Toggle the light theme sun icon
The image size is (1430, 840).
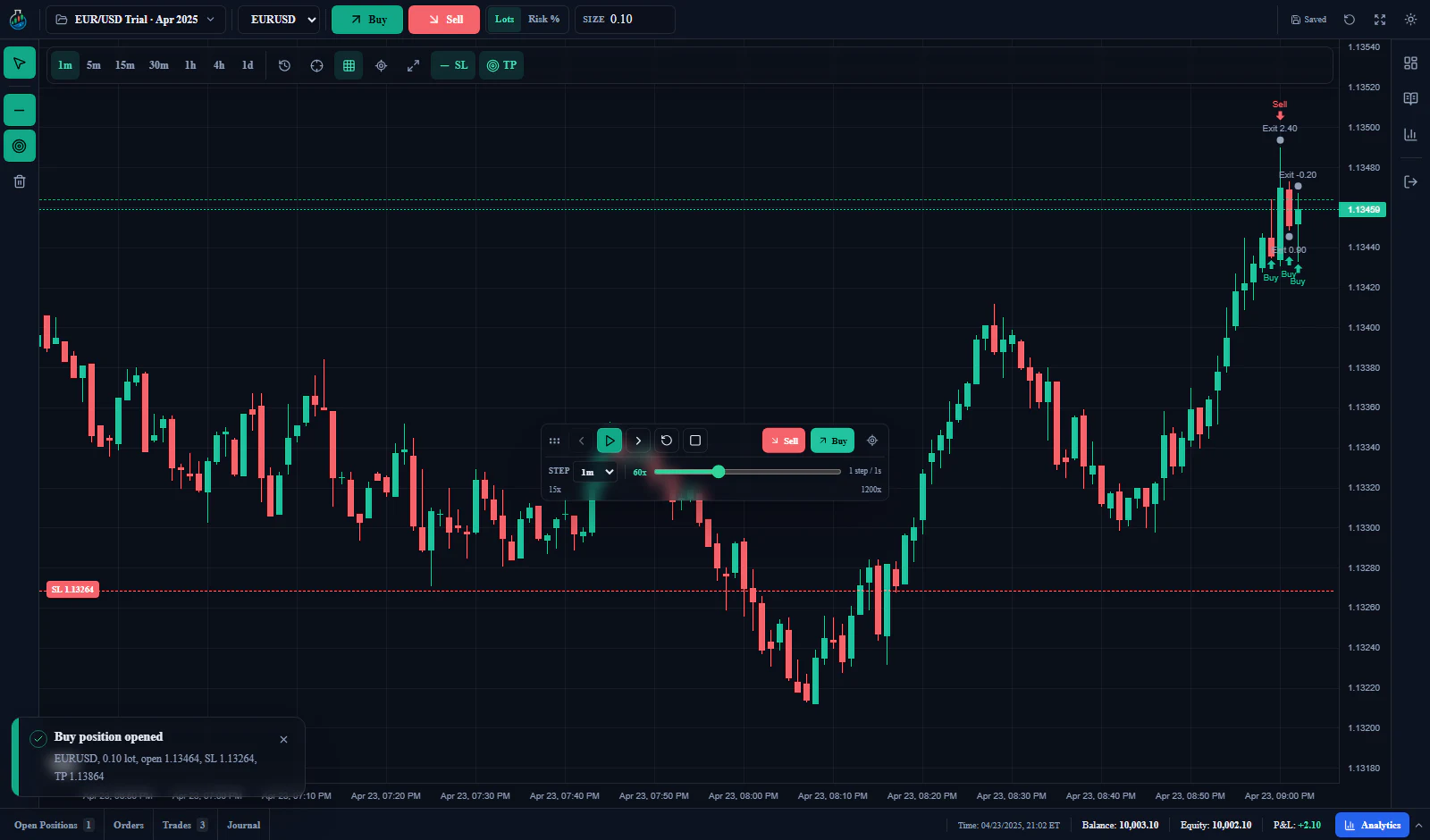(1410, 20)
